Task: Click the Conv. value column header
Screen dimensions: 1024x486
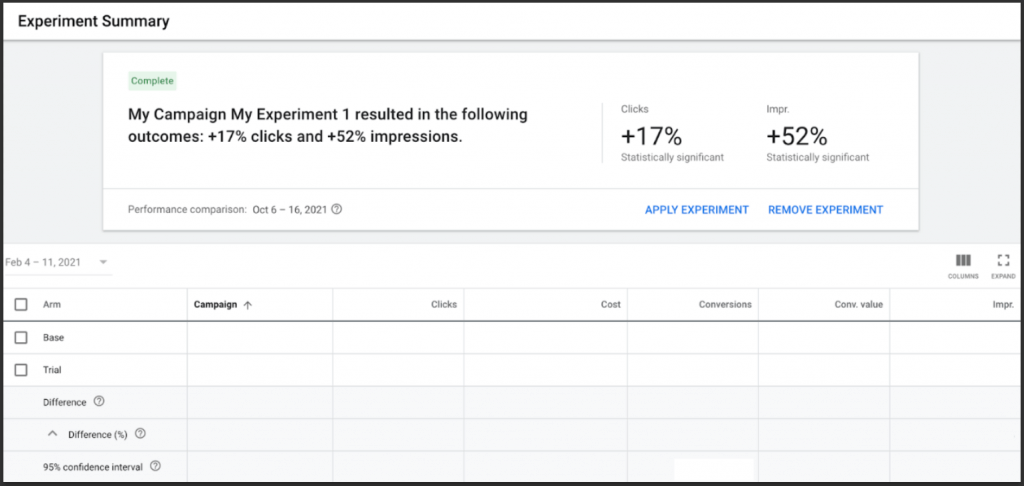Action: 859,304
